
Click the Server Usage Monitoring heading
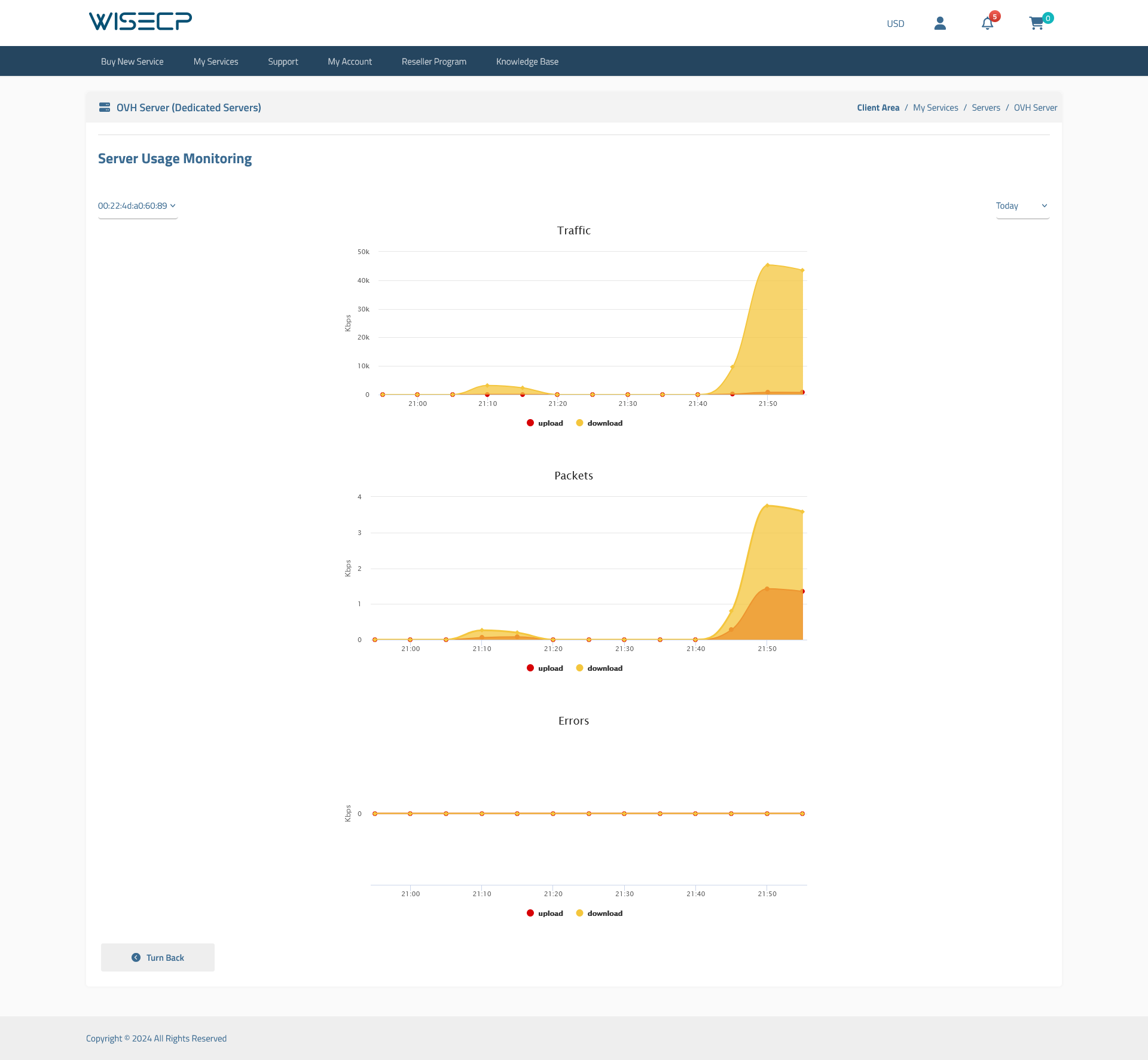tap(175, 158)
